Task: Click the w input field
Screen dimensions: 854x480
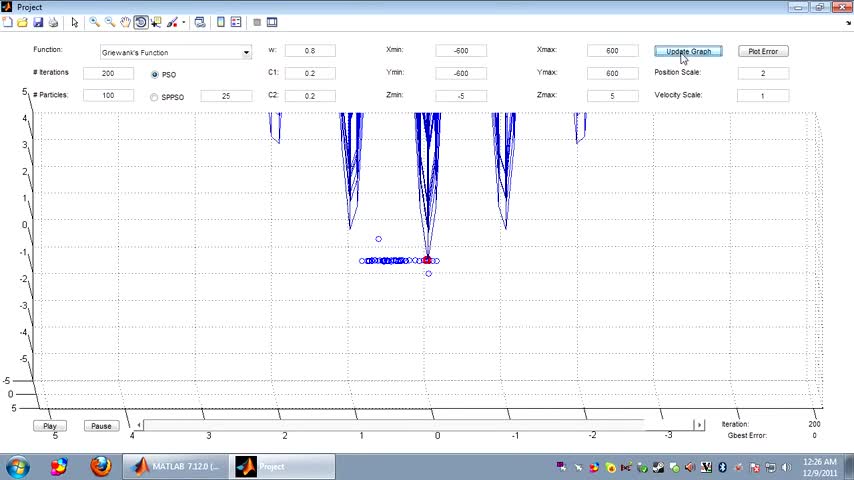Action: [x=310, y=51]
